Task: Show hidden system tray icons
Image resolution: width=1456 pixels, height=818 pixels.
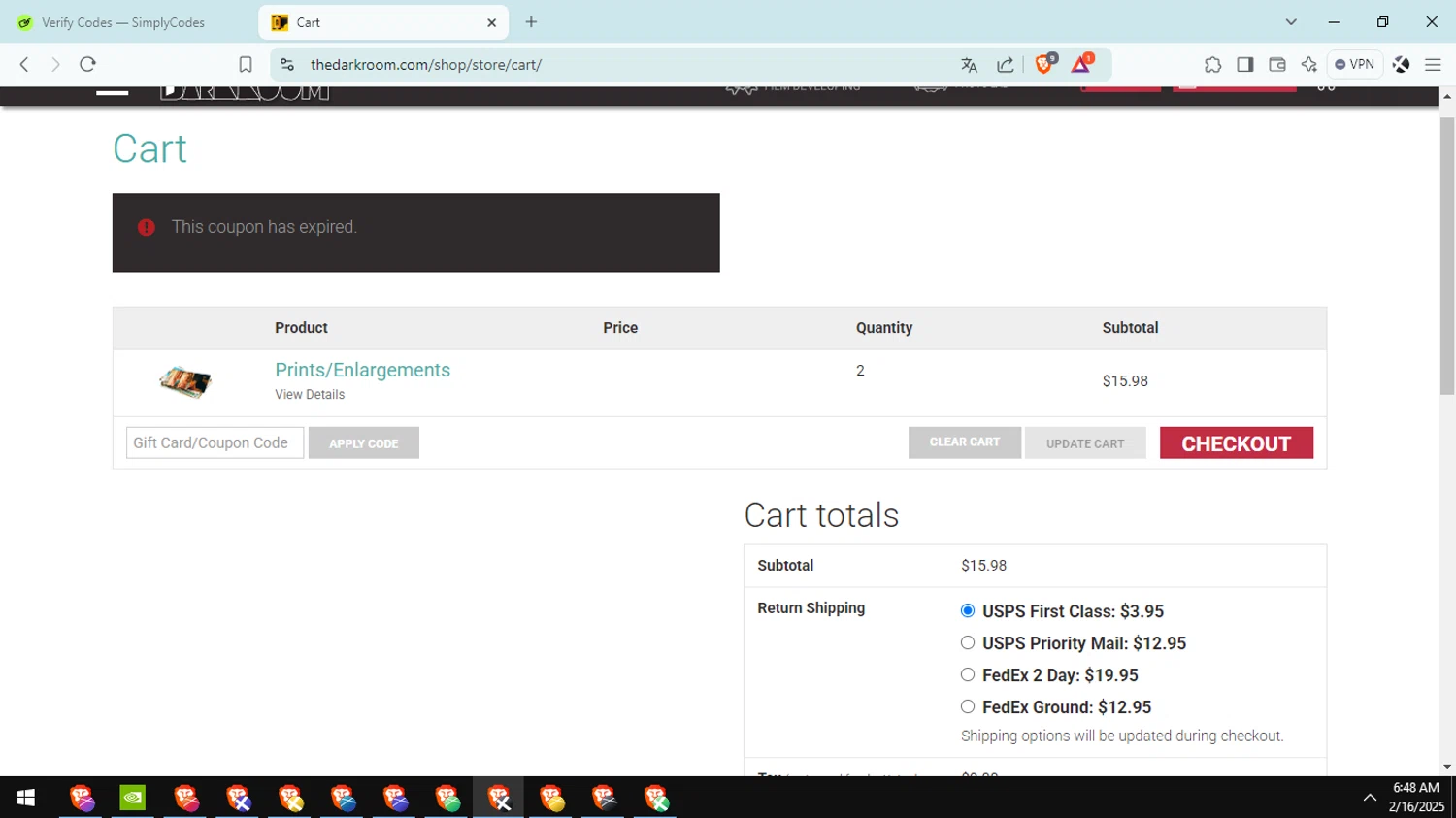Action: (1370, 798)
